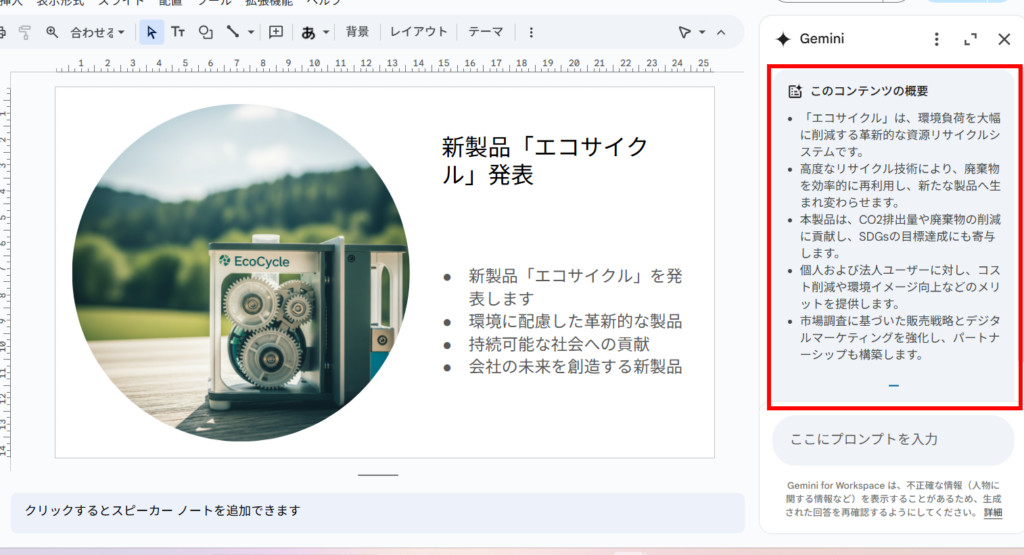Collapse the menus with the chevron up
This screenshot has width=1024, height=555.
point(721,32)
